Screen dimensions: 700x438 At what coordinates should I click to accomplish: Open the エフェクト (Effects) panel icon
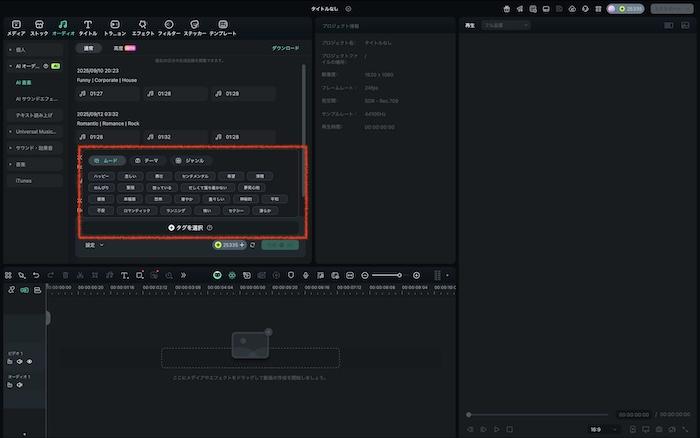point(143,23)
